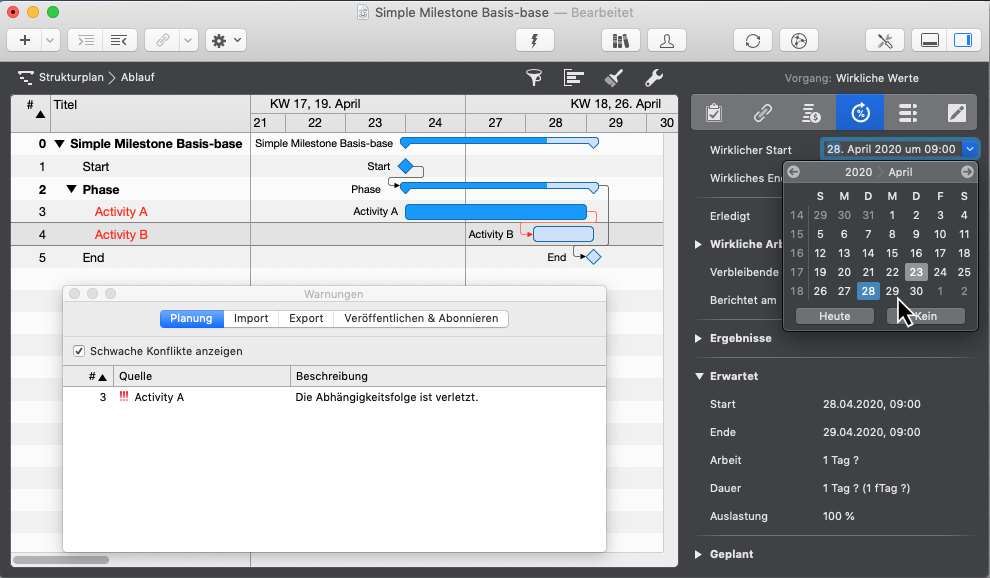
Task: Toggle the right inspector sidebar visibility
Action: [962, 41]
